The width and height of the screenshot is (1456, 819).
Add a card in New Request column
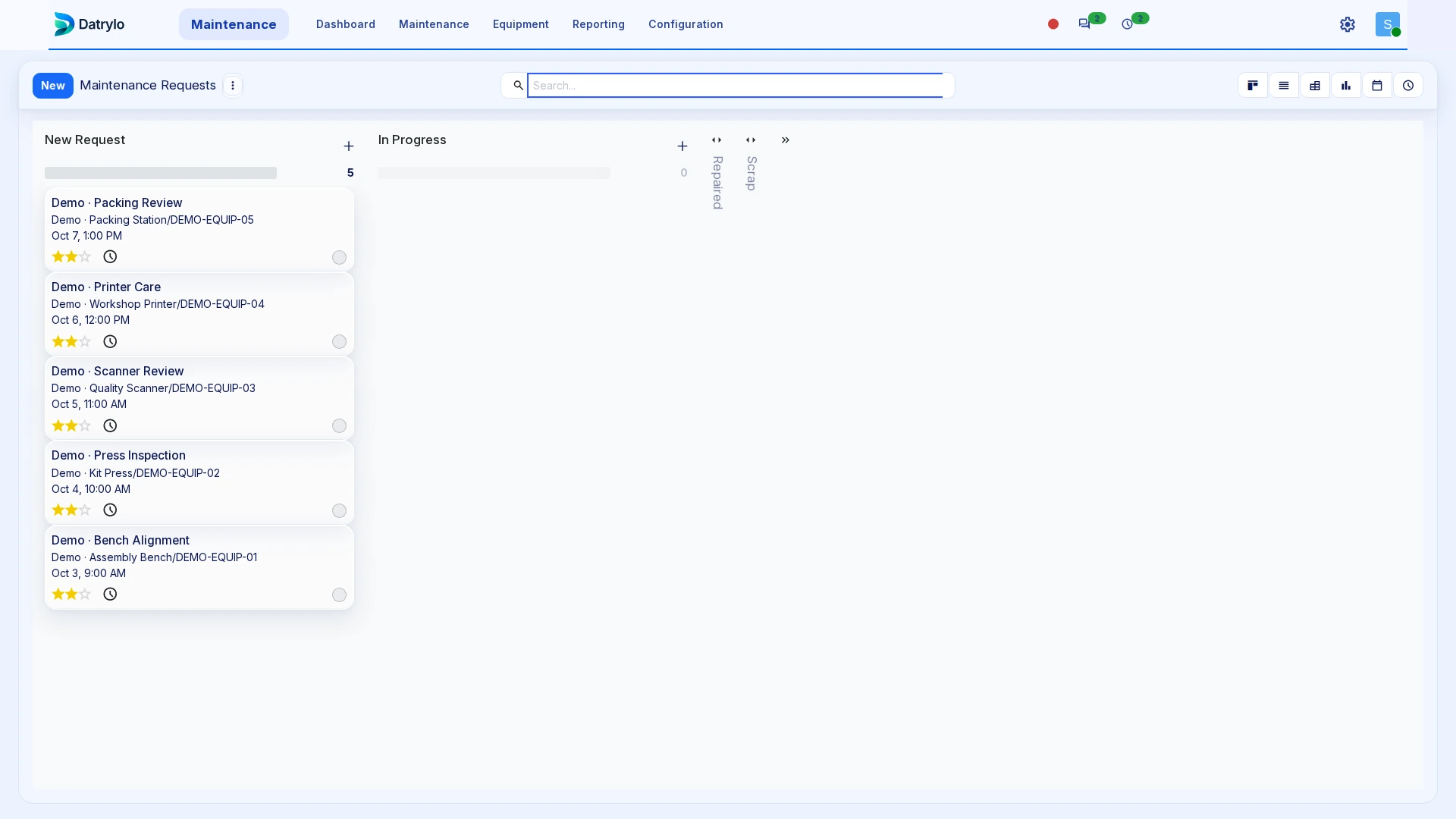tap(349, 146)
